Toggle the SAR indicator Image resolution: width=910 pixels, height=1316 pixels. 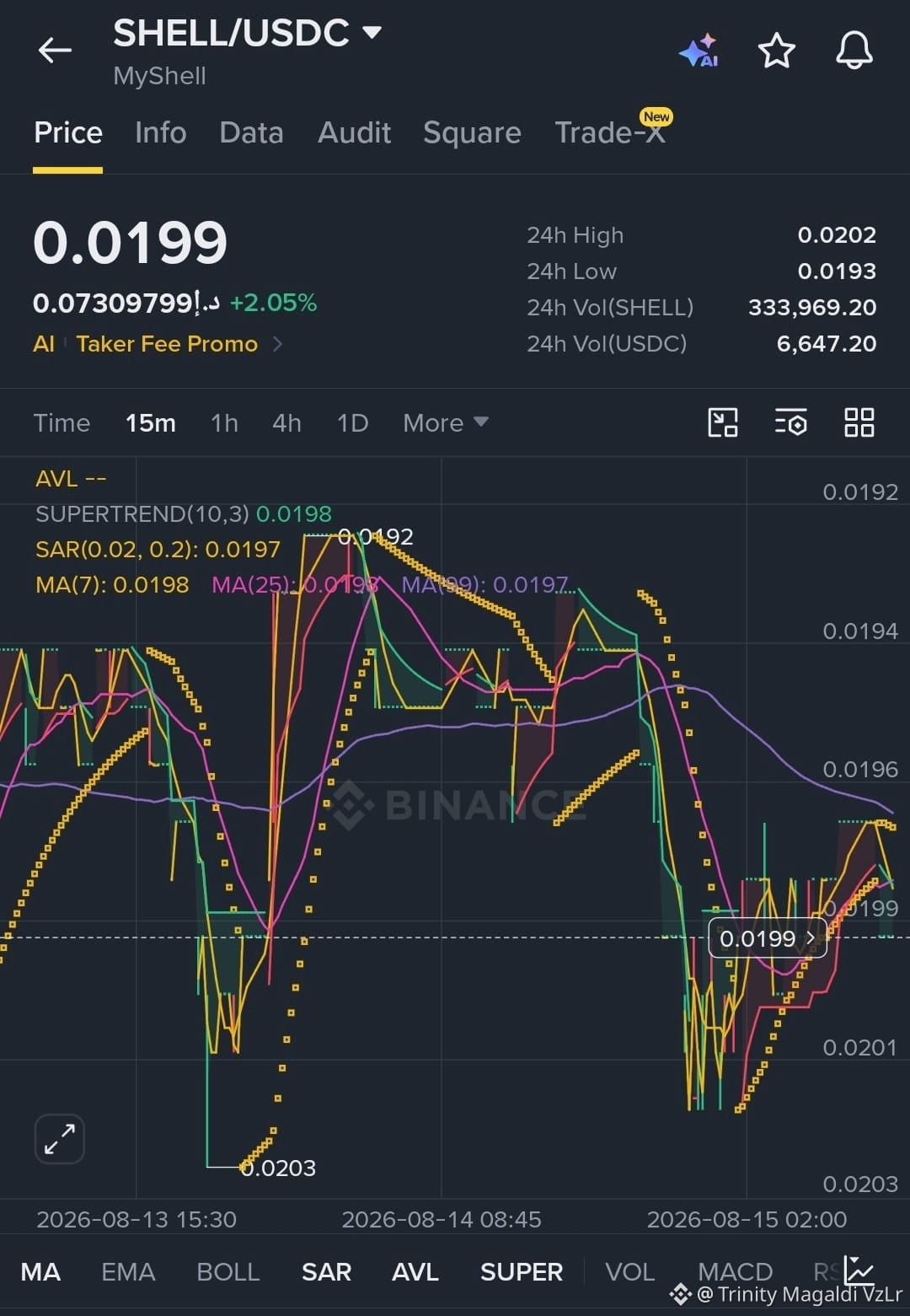point(326,1271)
